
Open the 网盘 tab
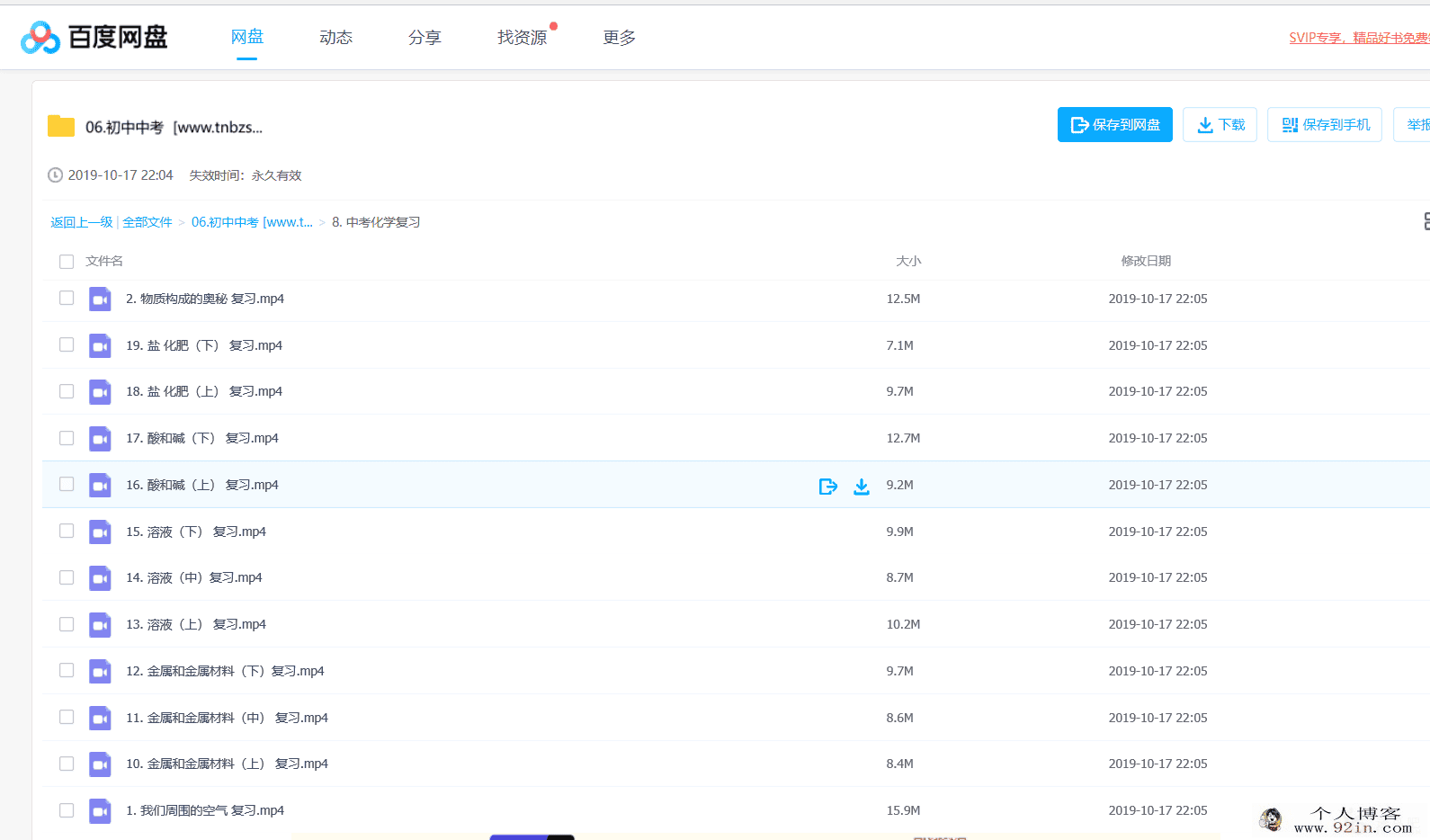pyautogui.click(x=247, y=37)
